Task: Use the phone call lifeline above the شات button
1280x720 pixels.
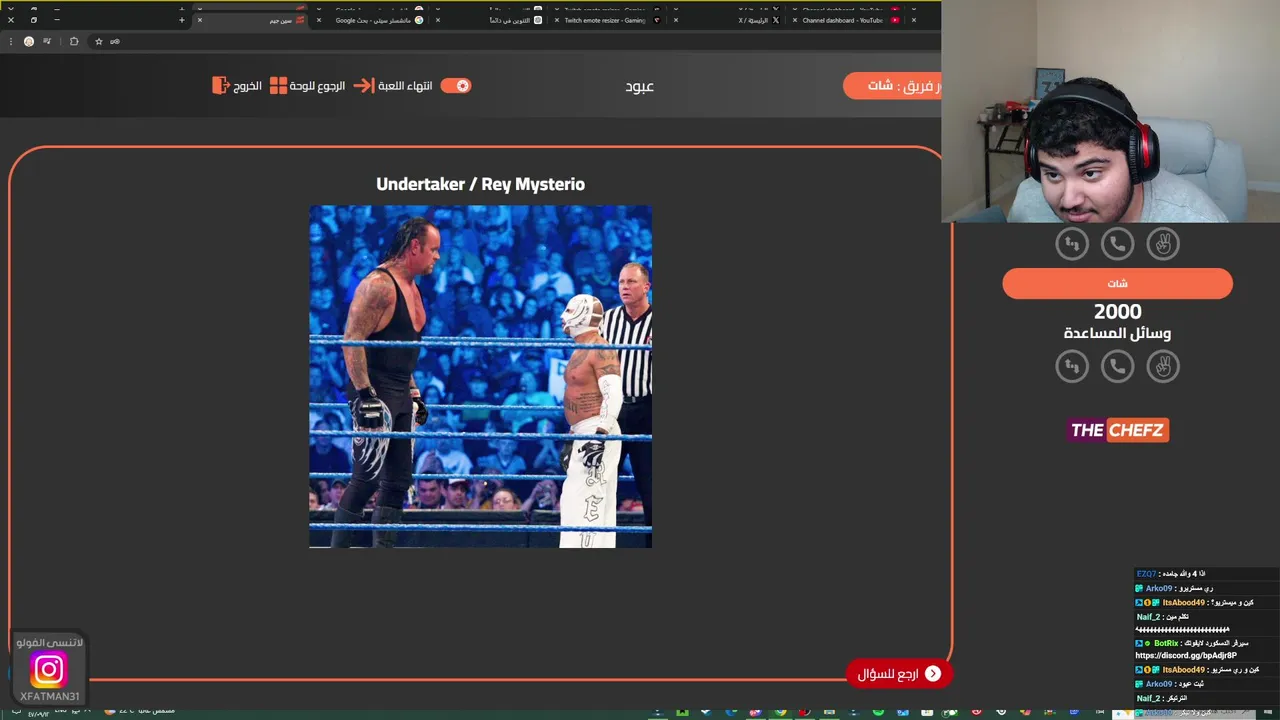Action: pos(1117,243)
